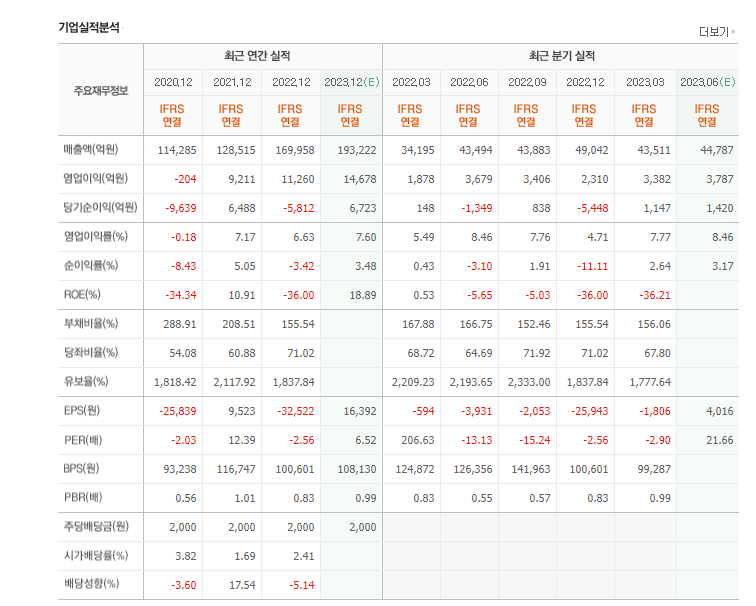Select the 141,963 BPS value
This screenshot has height=606, width=756.
(531, 469)
